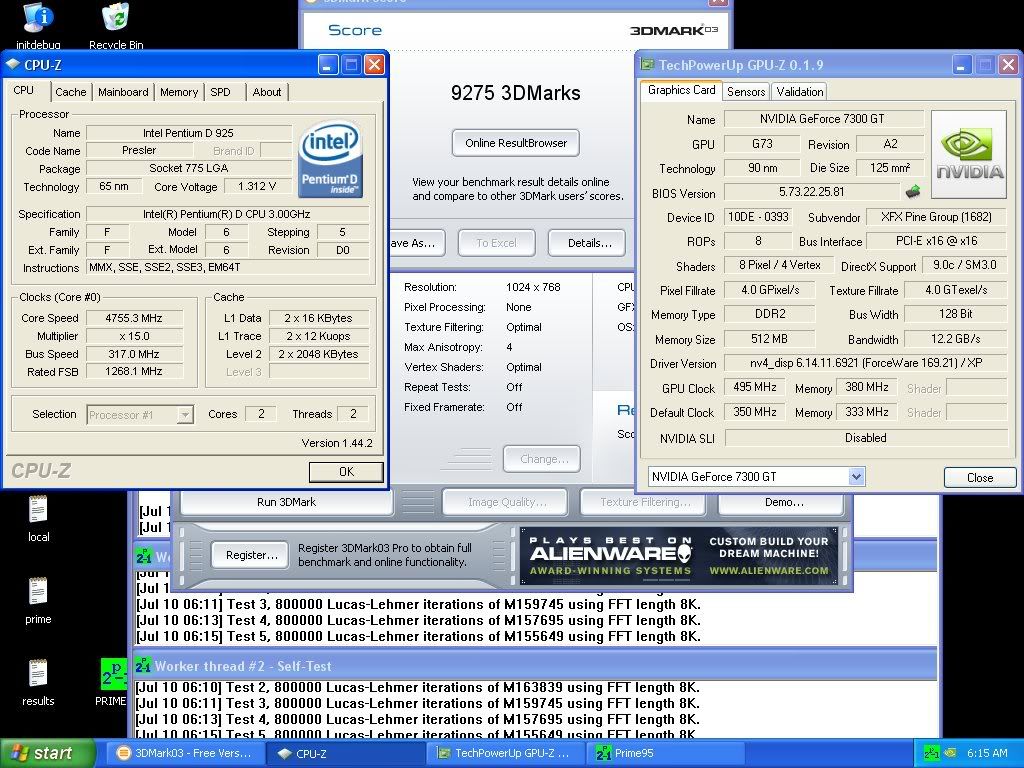Click the GPU-Z title bar icon

(647, 64)
